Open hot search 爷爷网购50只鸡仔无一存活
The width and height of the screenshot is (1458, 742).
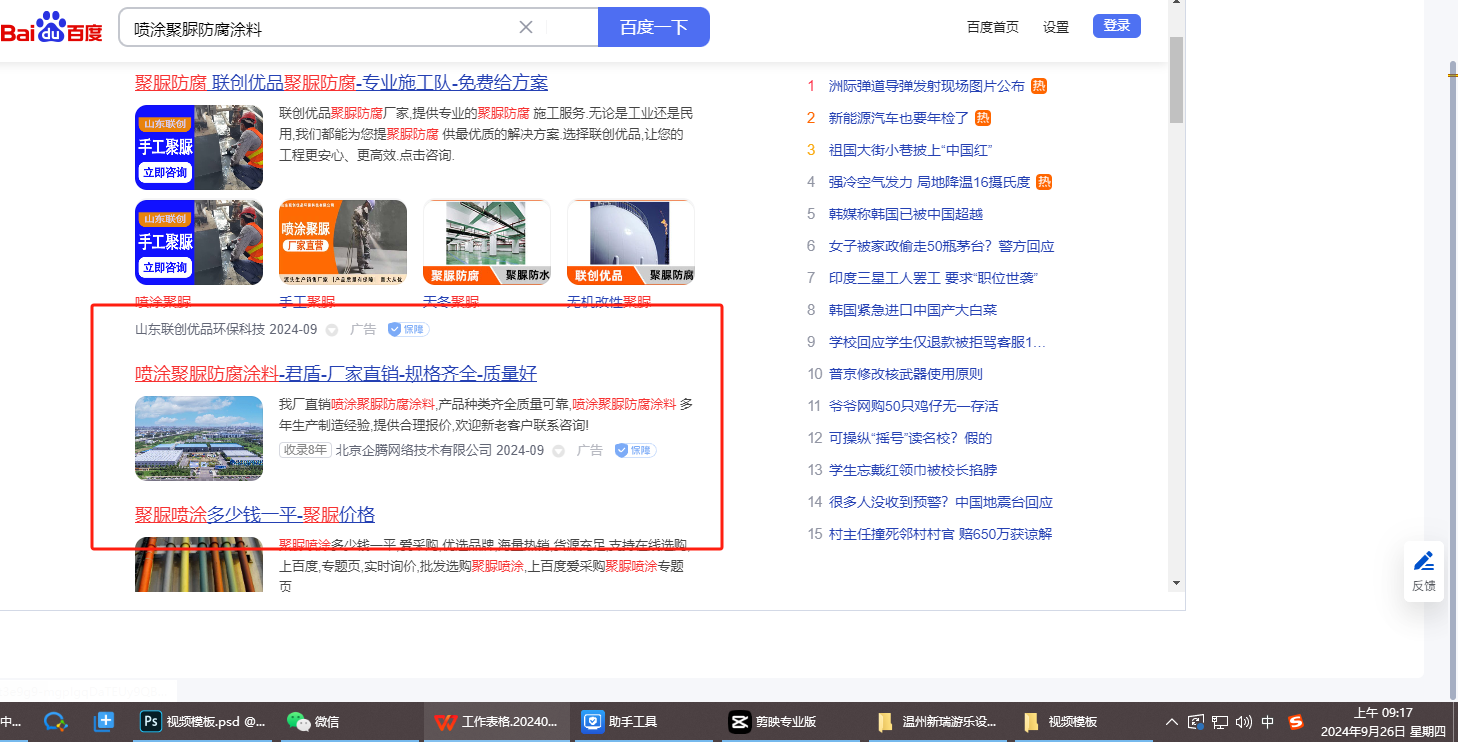[x=913, y=406]
